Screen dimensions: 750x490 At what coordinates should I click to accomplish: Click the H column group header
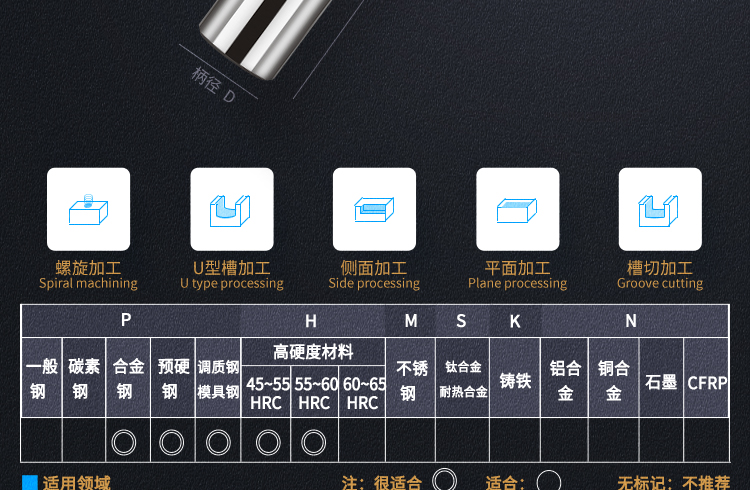(313, 321)
